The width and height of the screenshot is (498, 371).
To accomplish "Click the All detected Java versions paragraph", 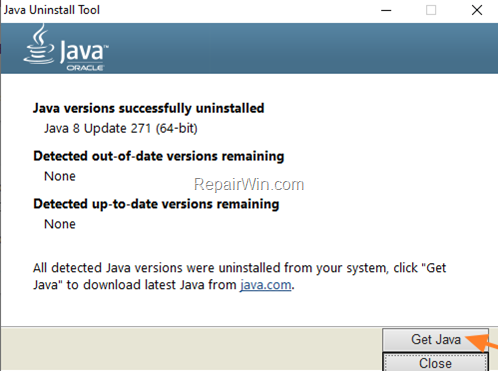I will [239, 276].
